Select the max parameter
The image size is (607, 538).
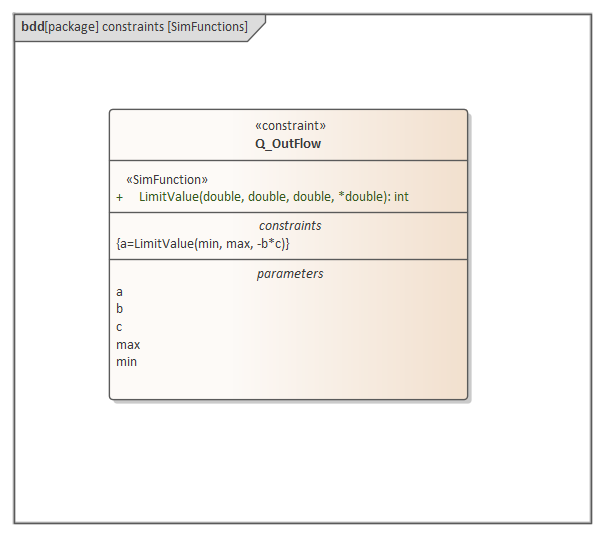128,344
